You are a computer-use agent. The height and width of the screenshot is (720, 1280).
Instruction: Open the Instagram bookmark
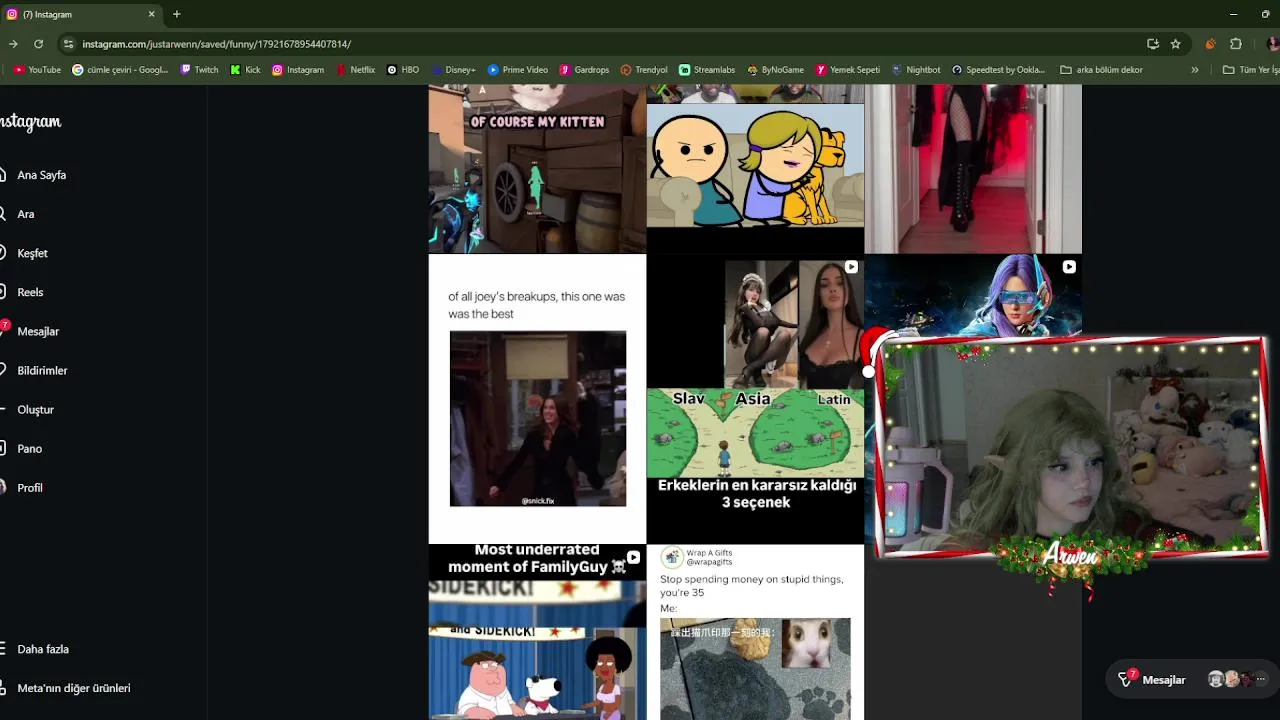click(298, 70)
